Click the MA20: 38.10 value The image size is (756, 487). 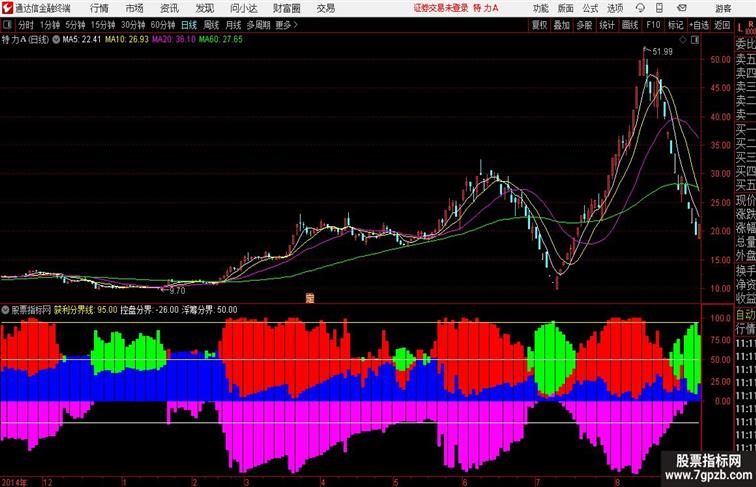tap(174, 40)
